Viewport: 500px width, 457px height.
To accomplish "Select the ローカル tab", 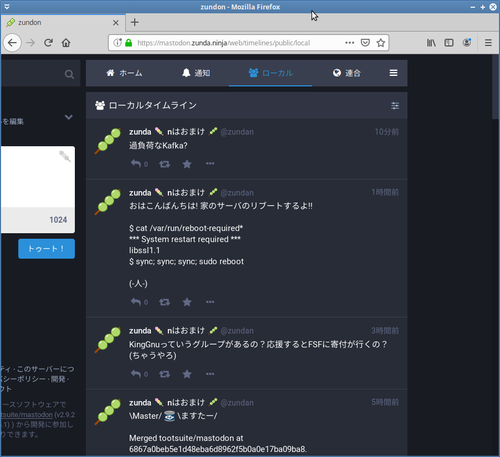I will (271, 73).
